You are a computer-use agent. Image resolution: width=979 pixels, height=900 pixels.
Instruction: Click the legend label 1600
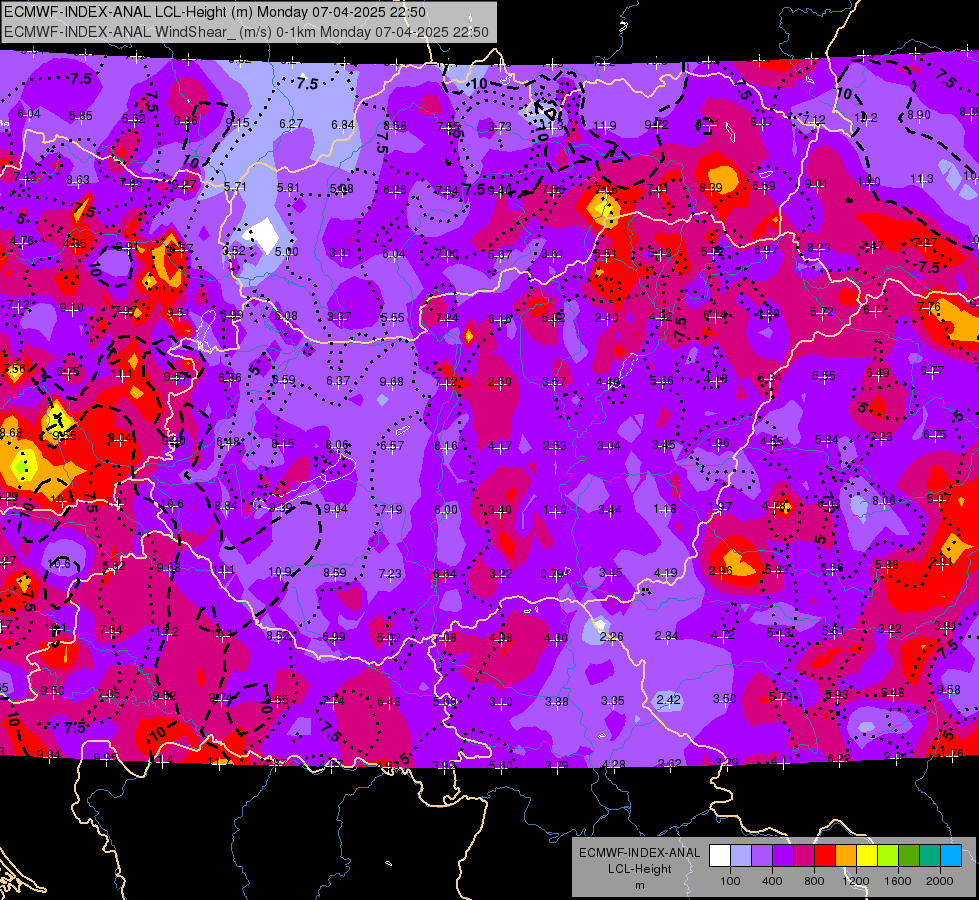(x=898, y=881)
